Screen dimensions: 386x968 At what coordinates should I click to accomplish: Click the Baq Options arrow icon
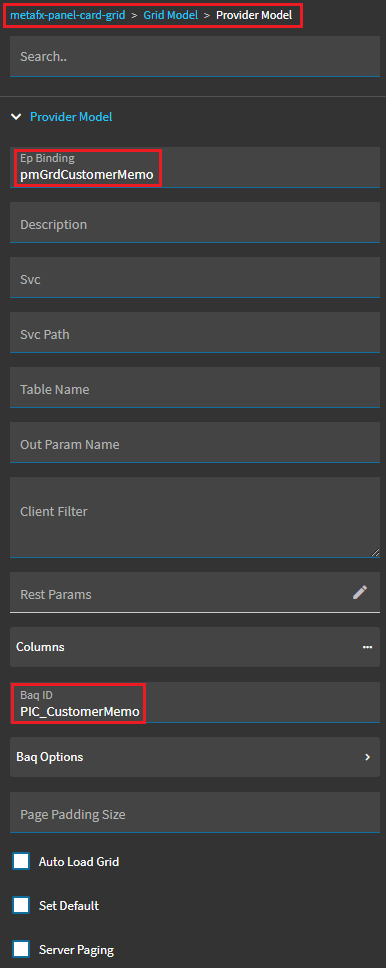[x=367, y=757]
